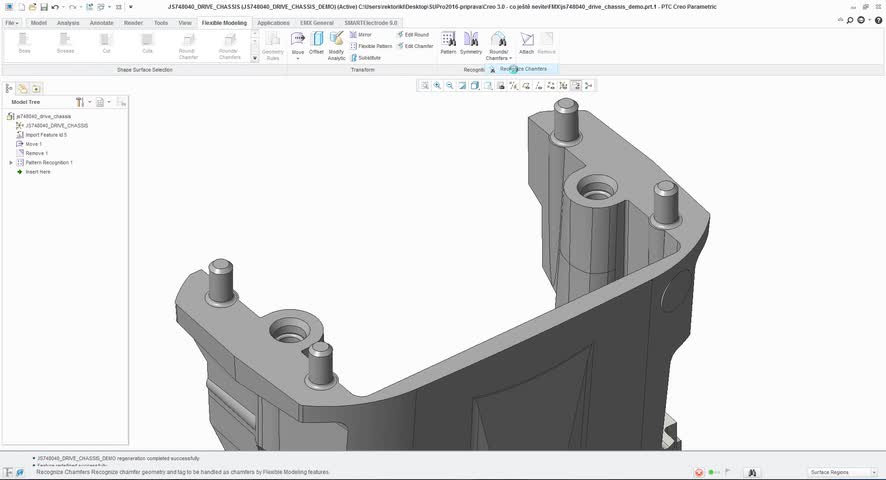Click the Refit view icon in graphics toolbar

[424, 85]
